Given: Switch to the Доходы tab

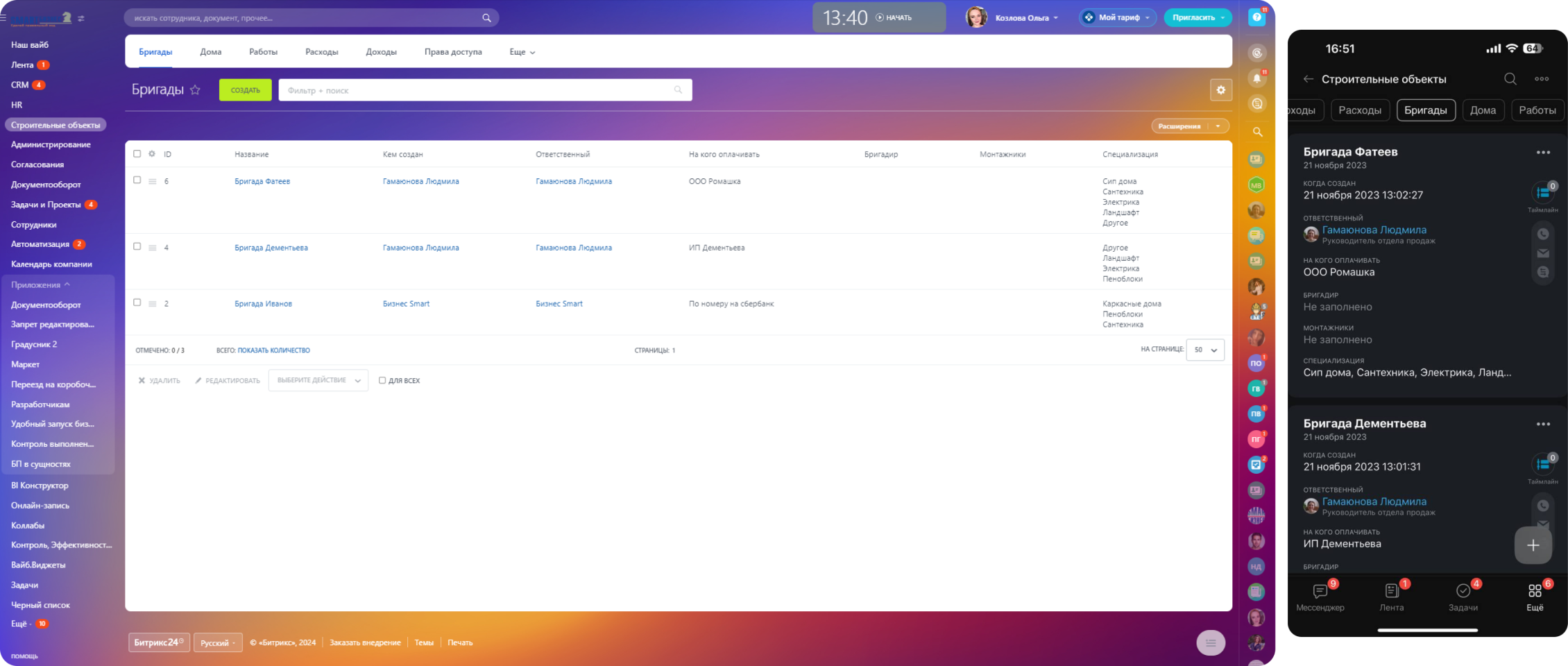Looking at the screenshot, I should [382, 52].
